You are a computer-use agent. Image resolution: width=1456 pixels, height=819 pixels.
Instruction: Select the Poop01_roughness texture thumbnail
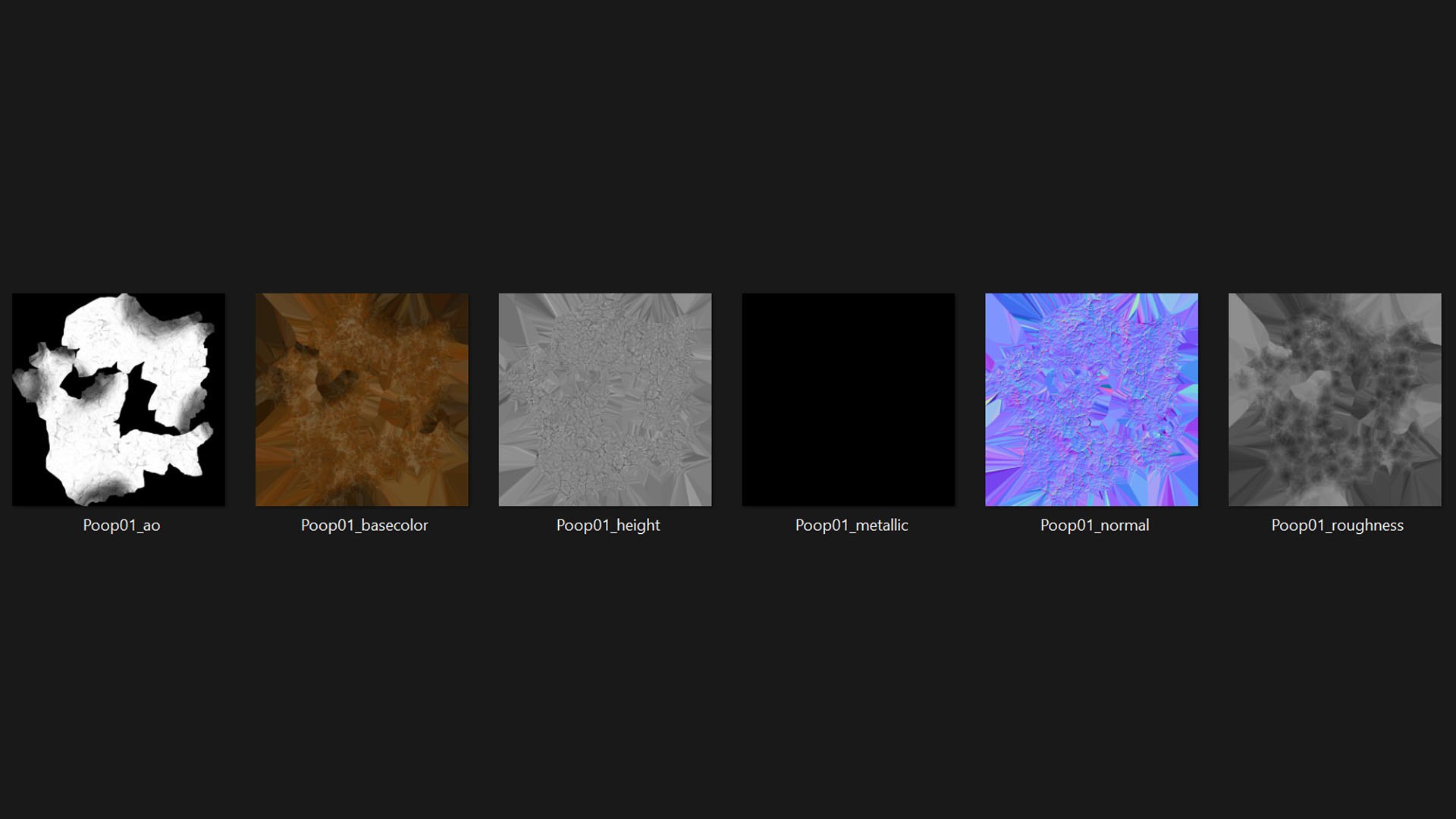tap(1335, 400)
